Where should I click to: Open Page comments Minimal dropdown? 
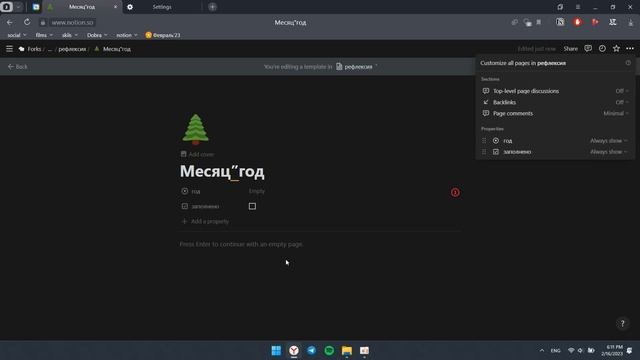pos(616,113)
